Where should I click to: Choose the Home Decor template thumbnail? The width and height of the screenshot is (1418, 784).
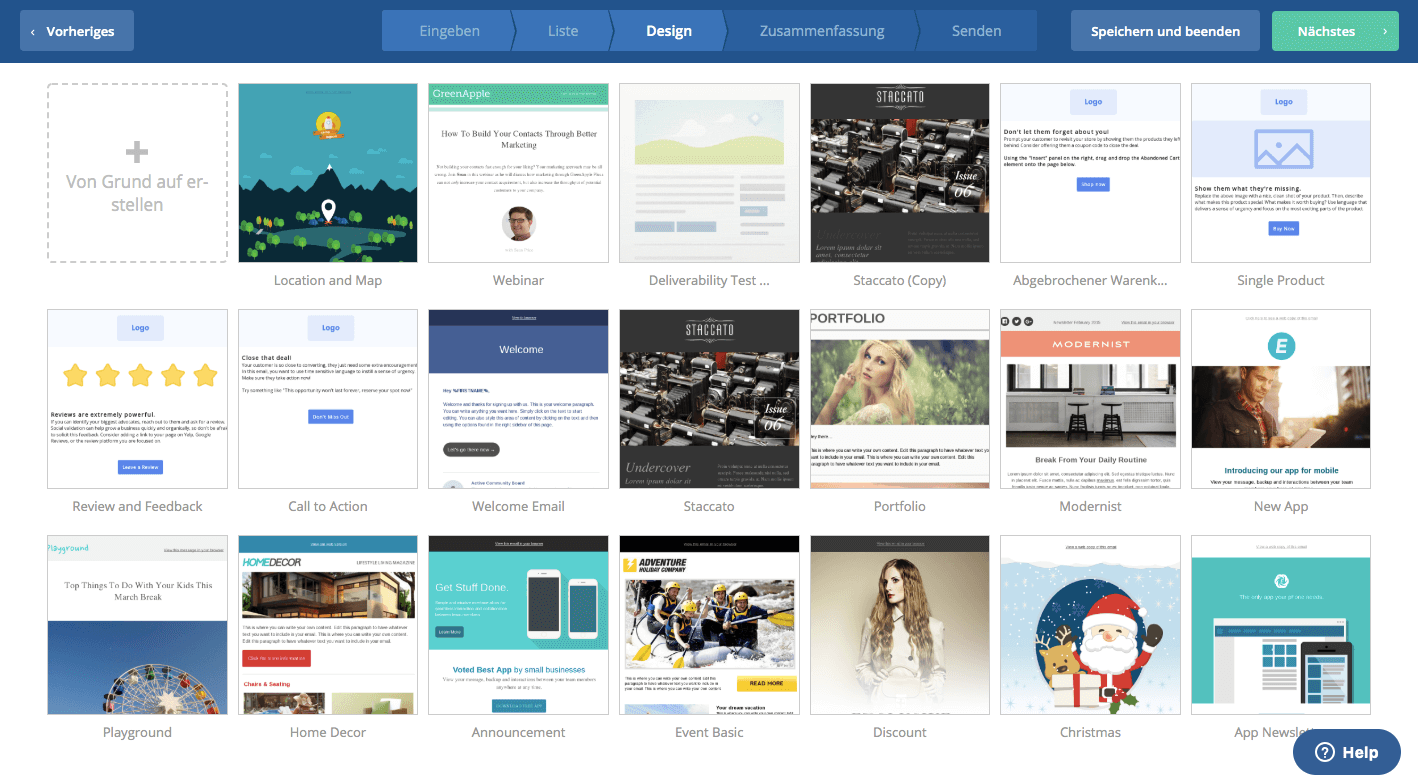pyautogui.click(x=328, y=625)
